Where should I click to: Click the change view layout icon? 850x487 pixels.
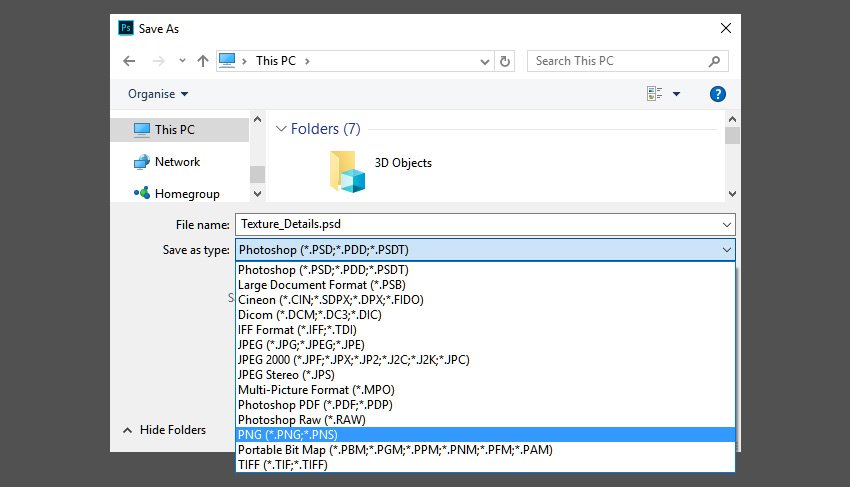pos(655,94)
